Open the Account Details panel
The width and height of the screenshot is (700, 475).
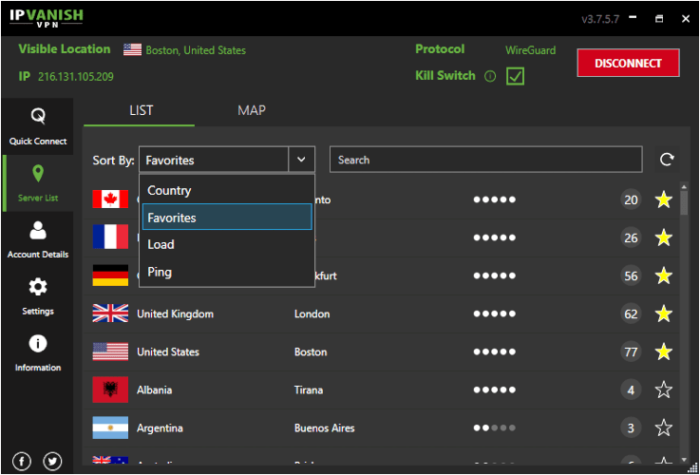[38, 240]
